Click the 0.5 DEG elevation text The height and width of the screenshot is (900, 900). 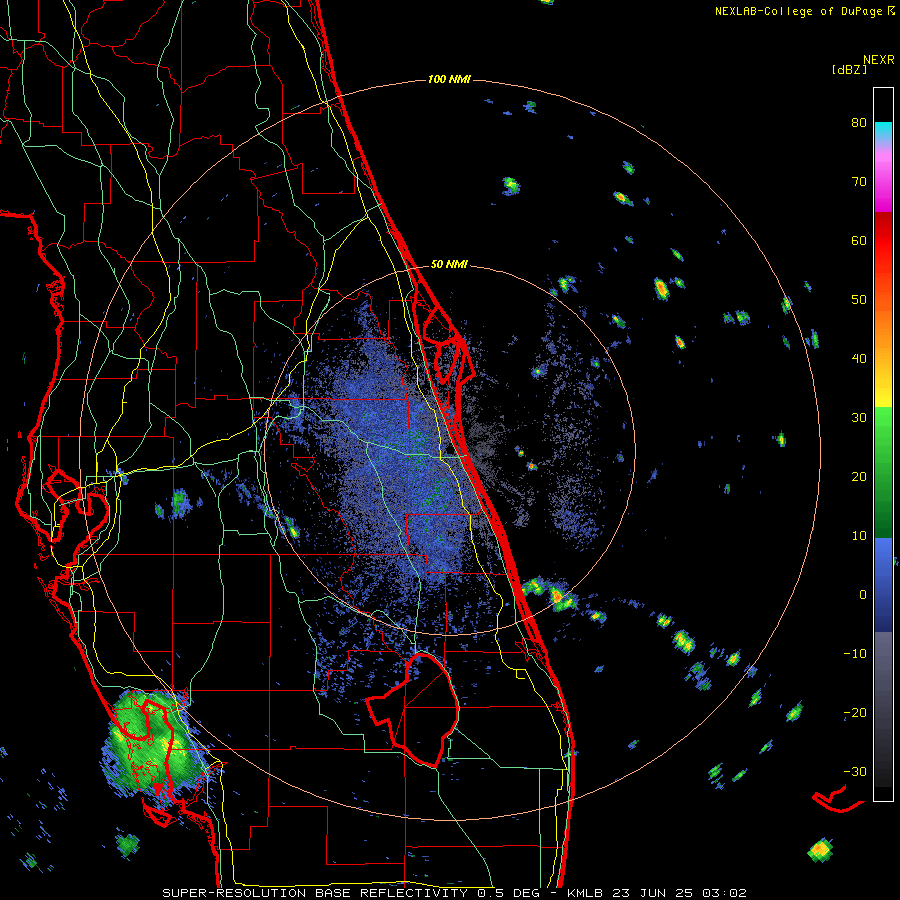click(509, 893)
